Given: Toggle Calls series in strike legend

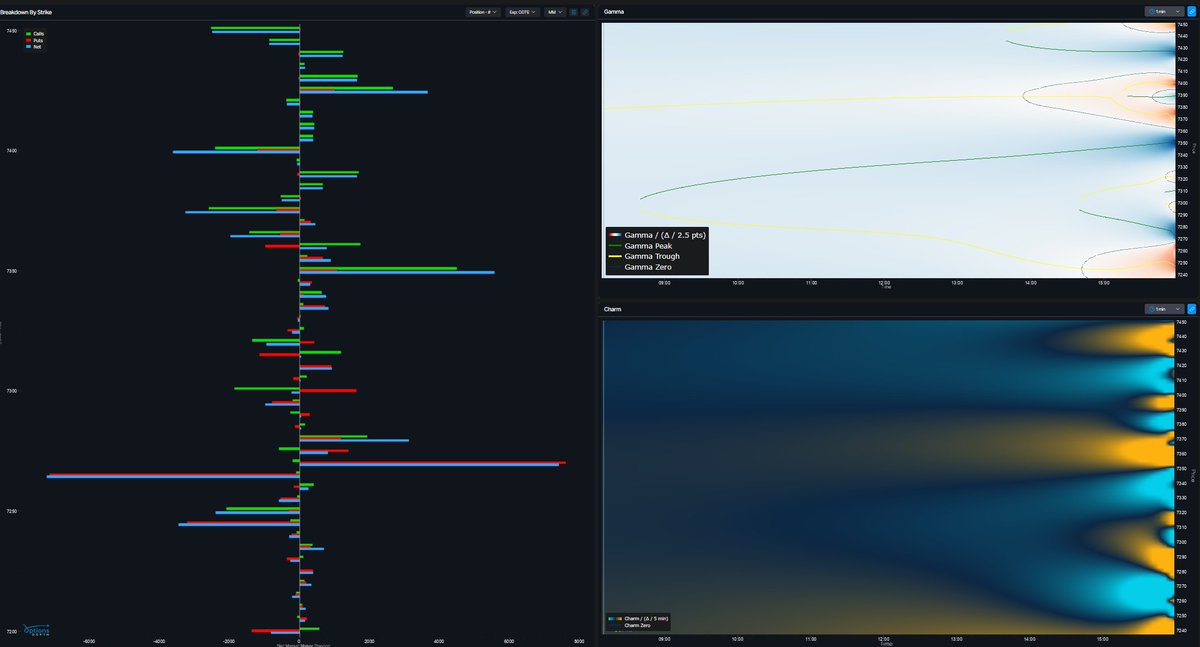Looking at the screenshot, I should (34, 33).
